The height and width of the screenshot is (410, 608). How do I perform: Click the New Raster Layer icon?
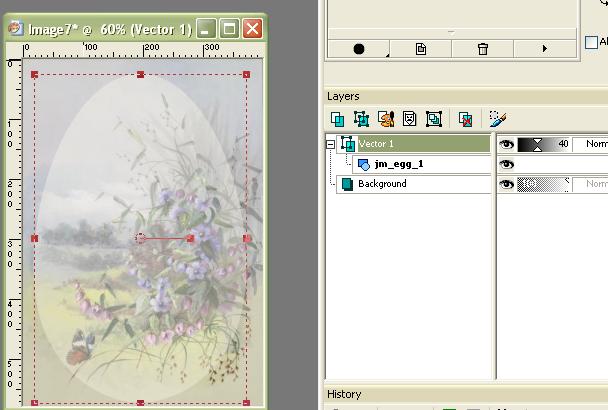tap(337, 119)
